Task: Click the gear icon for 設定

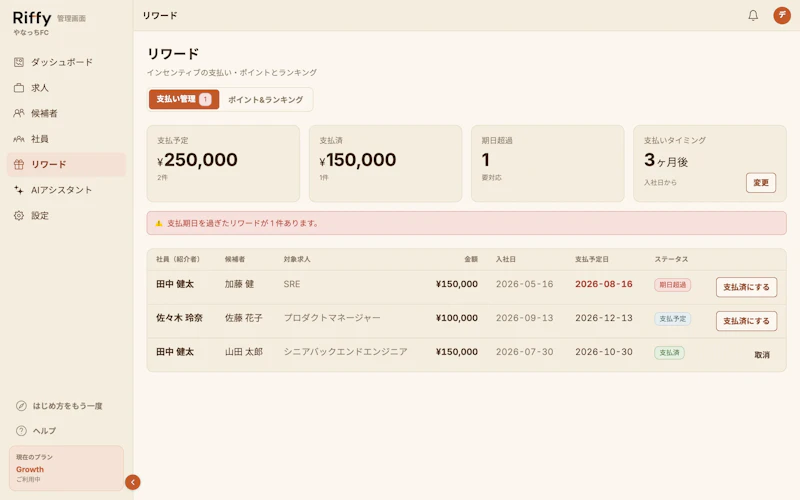Action: click(19, 215)
